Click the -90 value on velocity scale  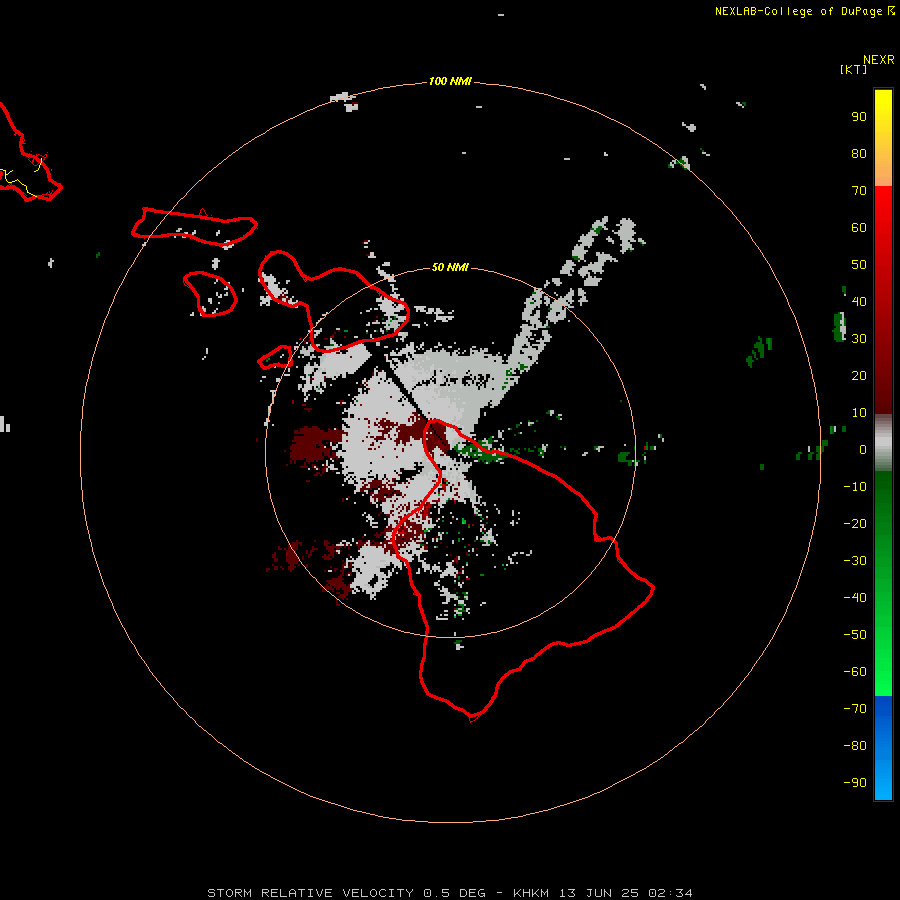click(855, 783)
